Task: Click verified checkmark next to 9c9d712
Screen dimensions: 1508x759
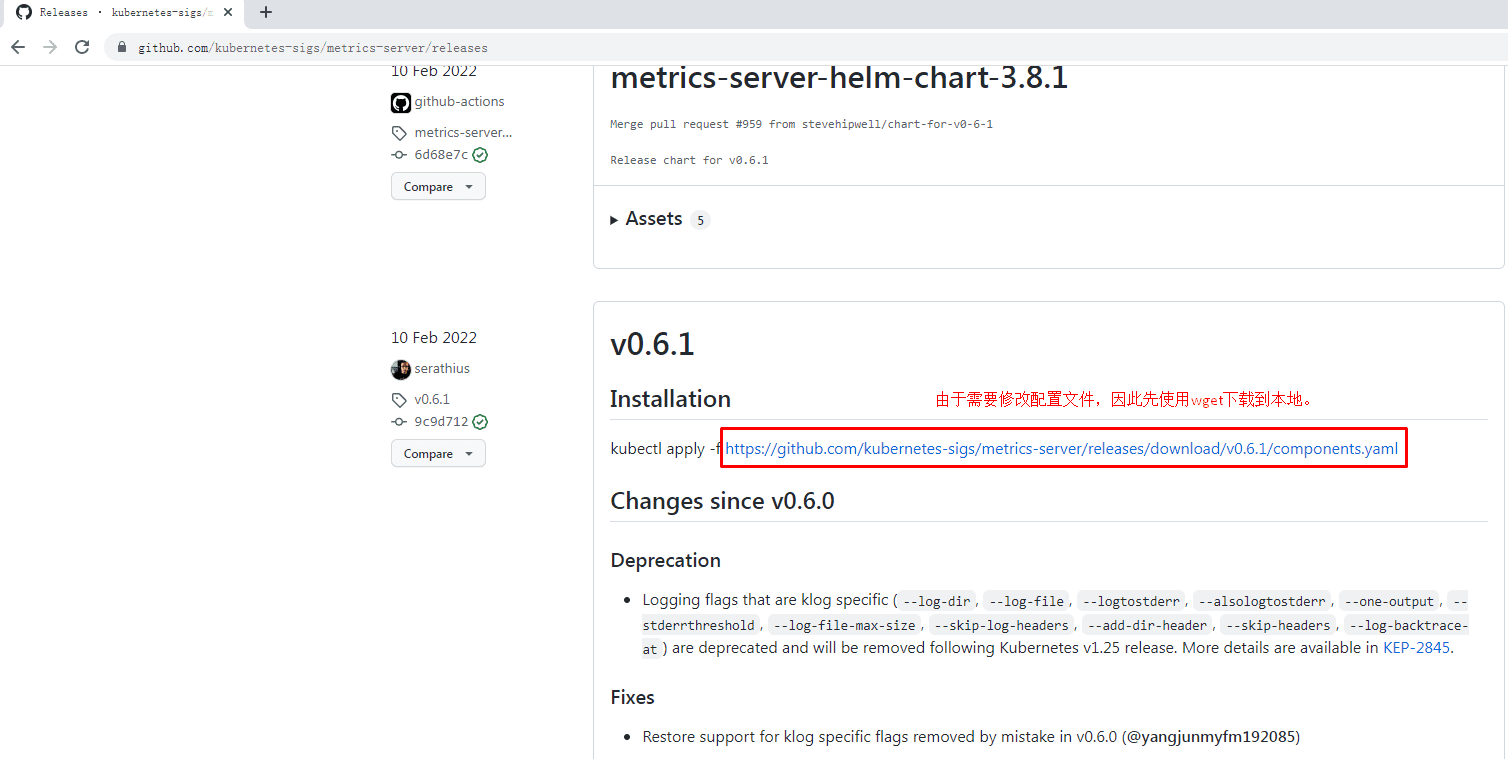Action: [480, 422]
